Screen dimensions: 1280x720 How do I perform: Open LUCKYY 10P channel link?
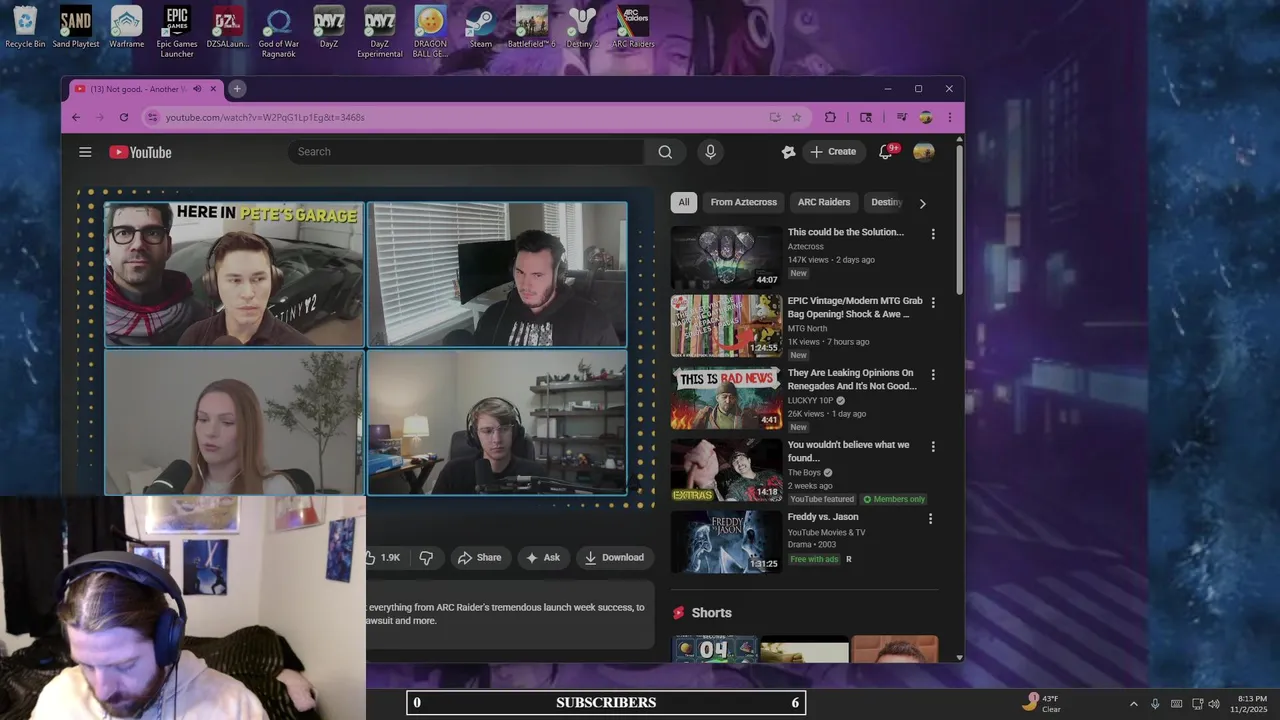coord(811,400)
